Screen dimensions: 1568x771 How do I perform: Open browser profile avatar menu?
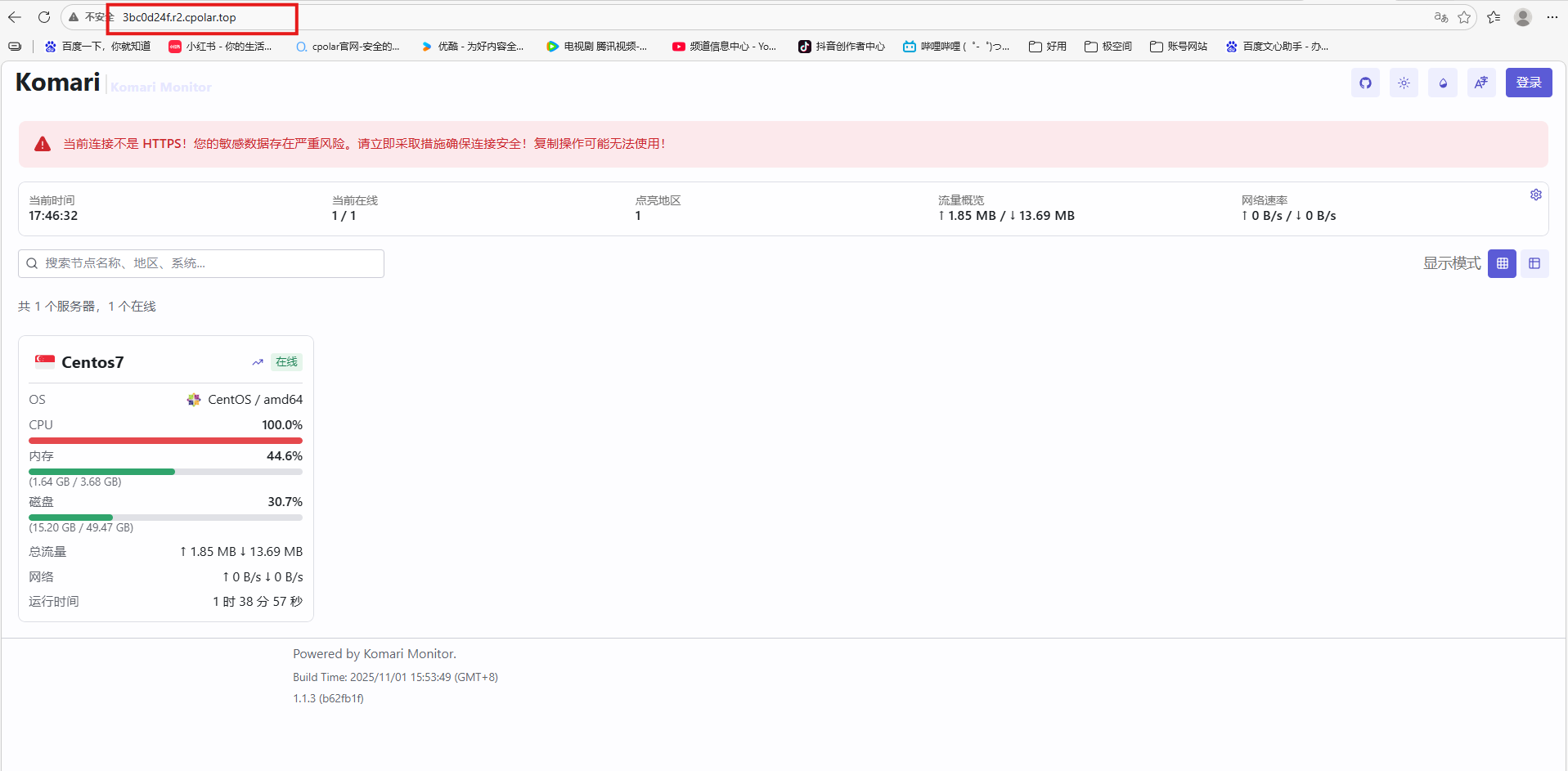click(x=1522, y=17)
